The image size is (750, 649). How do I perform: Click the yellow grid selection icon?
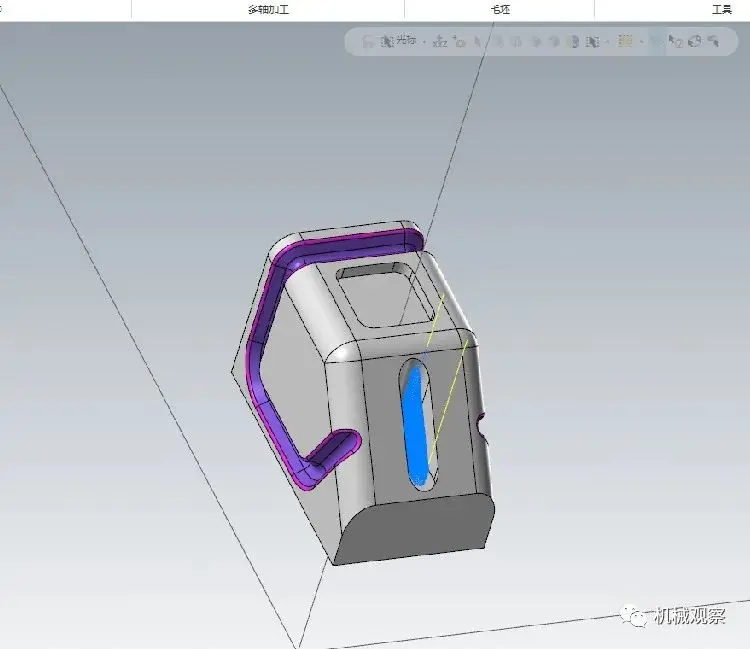(625, 41)
